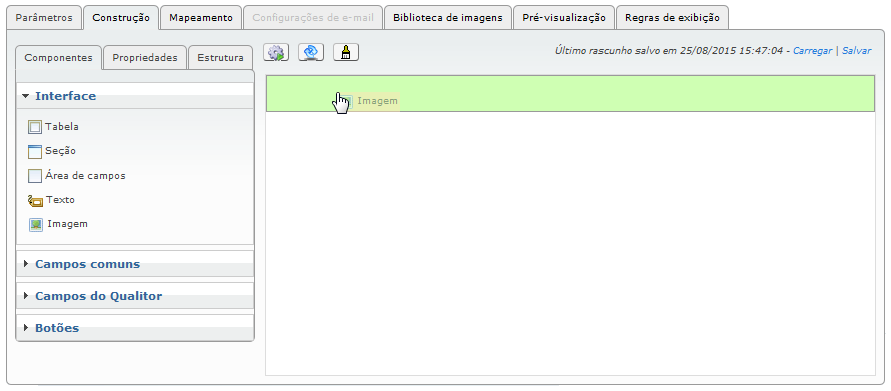Go to the Biblioteca de imagens tab

pyautogui.click(x=448, y=18)
